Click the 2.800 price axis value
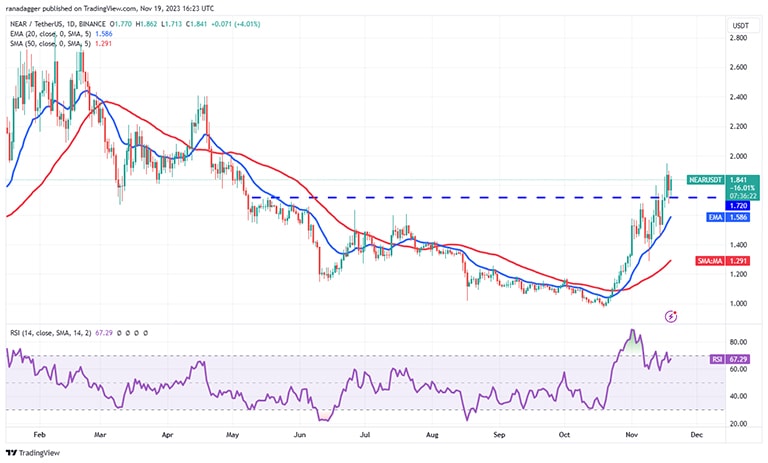768x463 pixels. [738, 38]
